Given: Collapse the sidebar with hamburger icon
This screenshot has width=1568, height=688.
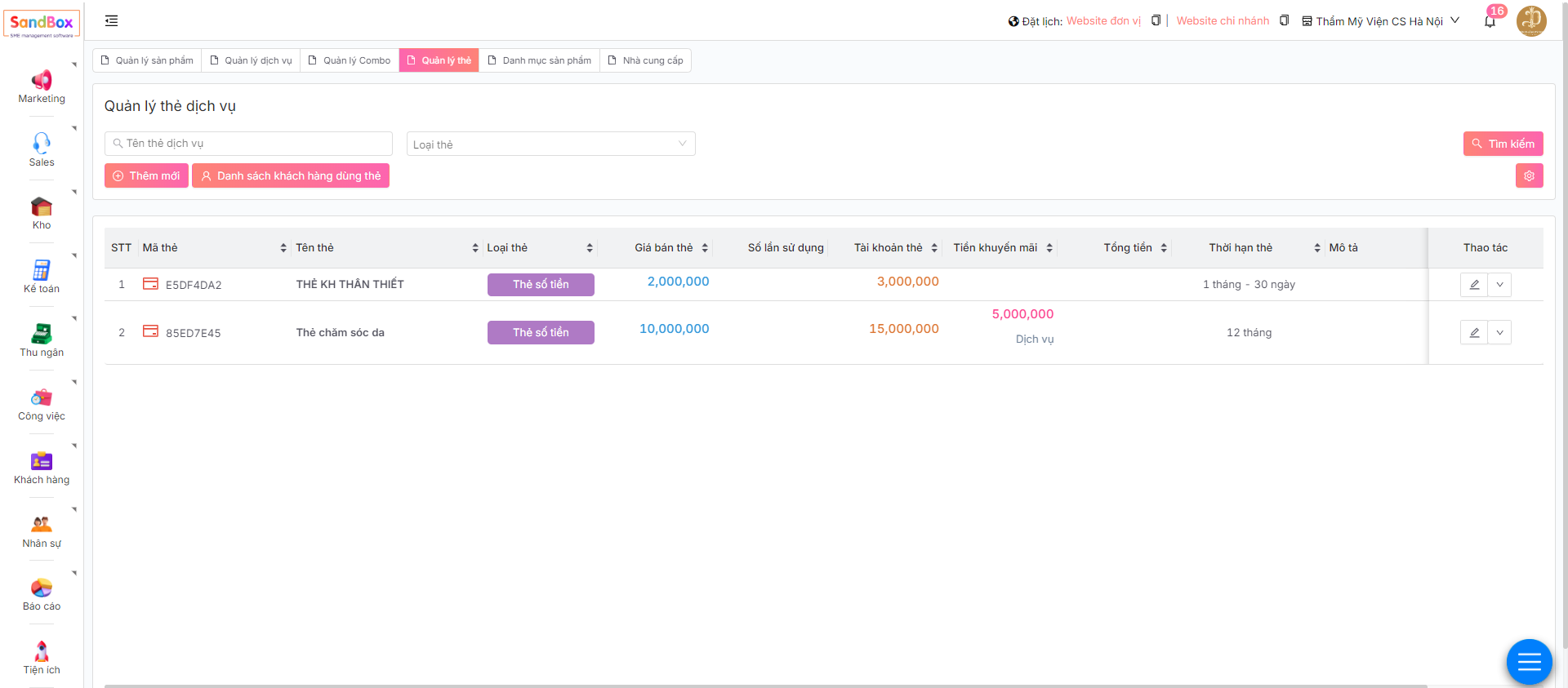Looking at the screenshot, I should point(112,21).
